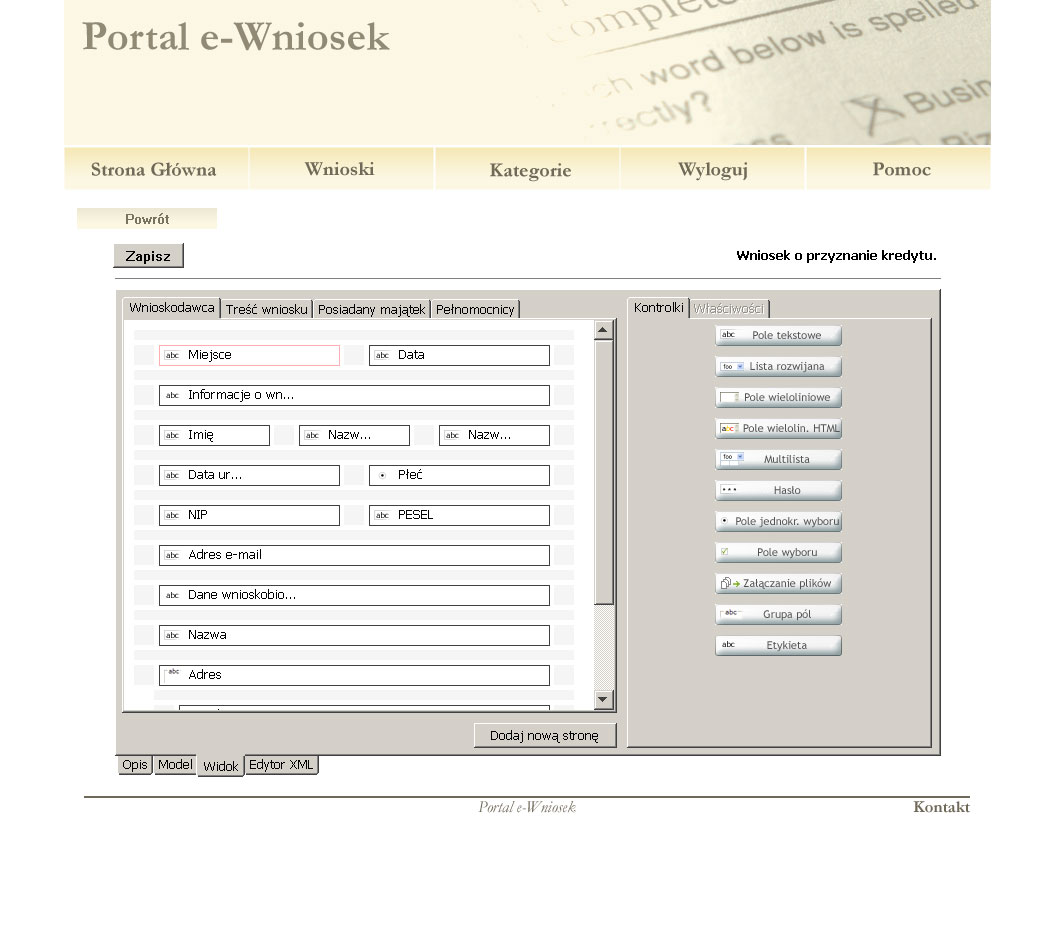Image resolution: width=1055 pixels, height=933 pixels.
Task: Click Dodaj nową stronę button
Action: pyautogui.click(x=544, y=735)
